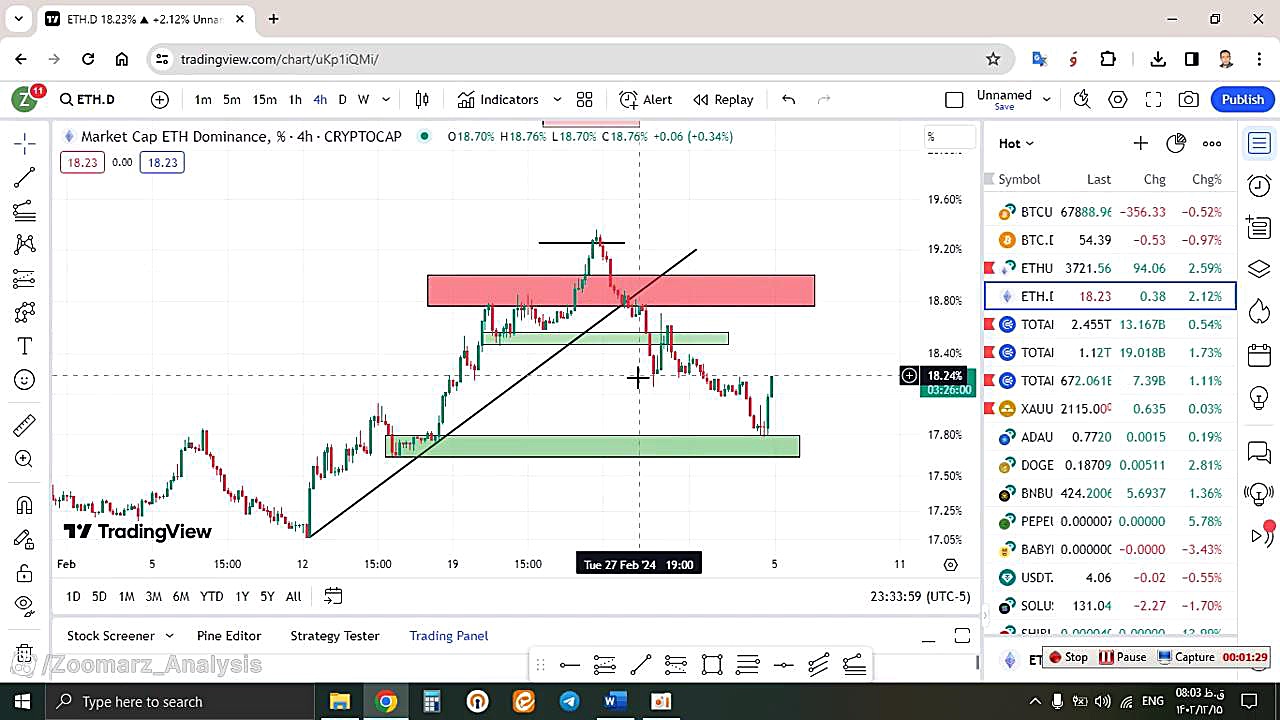This screenshot has height=720, width=1280.
Task: Click the blue Publish button
Action: [1243, 99]
